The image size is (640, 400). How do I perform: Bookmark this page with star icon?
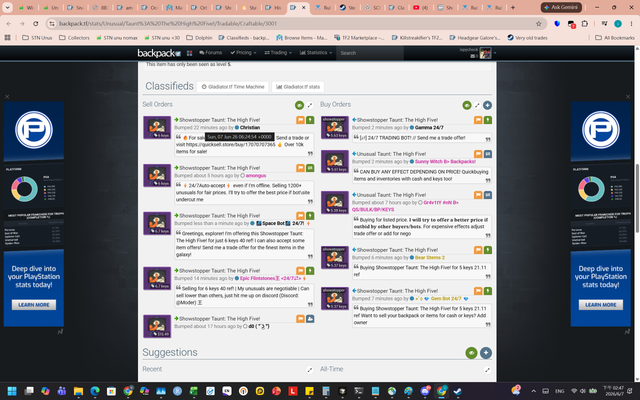click(x=538, y=24)
